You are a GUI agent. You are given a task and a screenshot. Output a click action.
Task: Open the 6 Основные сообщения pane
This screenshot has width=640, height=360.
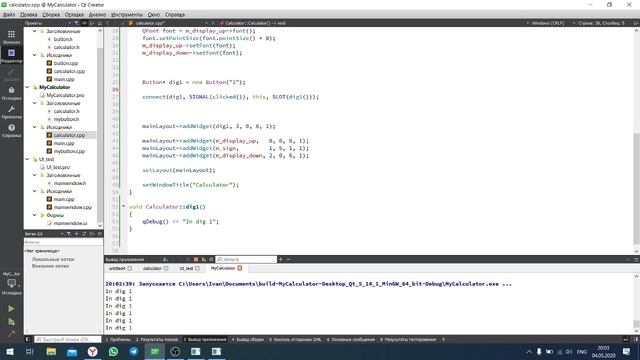click(351, 340)
